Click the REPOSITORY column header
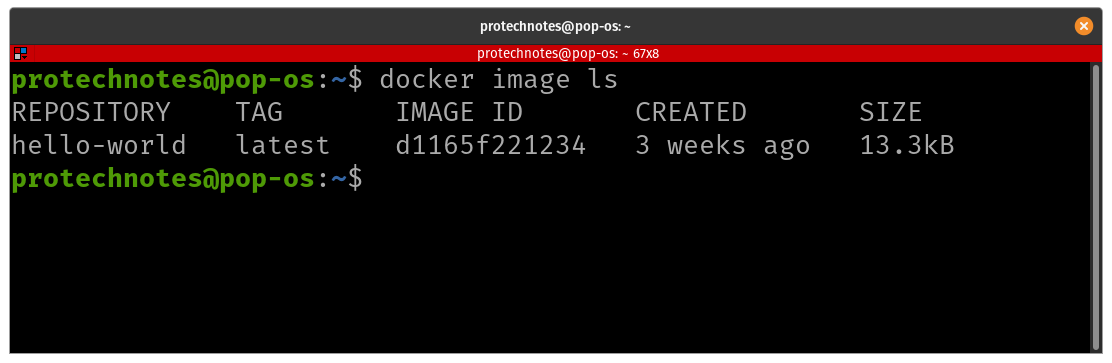 pos(91,112)
